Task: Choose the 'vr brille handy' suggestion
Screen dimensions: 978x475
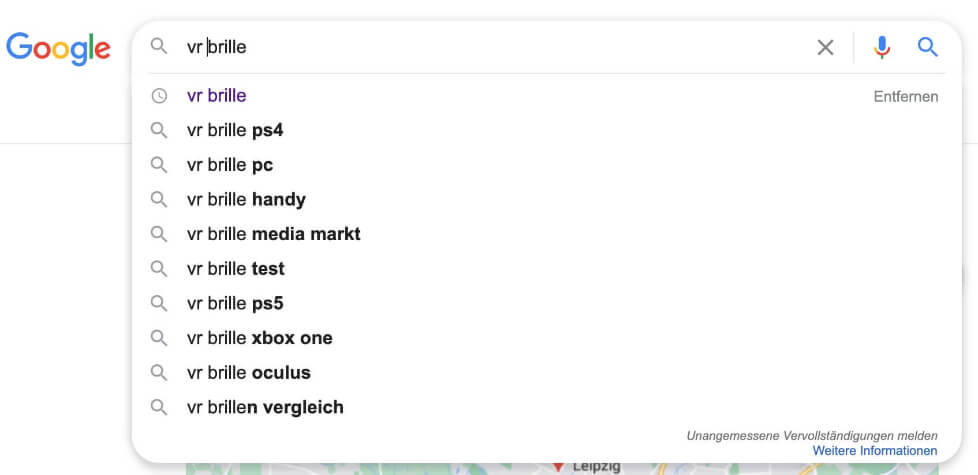Action: [x=246, y=199]
